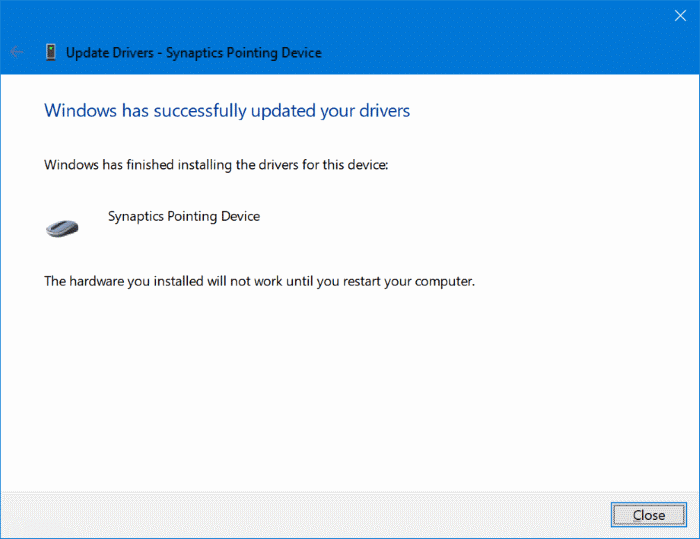
Task: Click the back arrow in wizard header
Action: point(17,52)
